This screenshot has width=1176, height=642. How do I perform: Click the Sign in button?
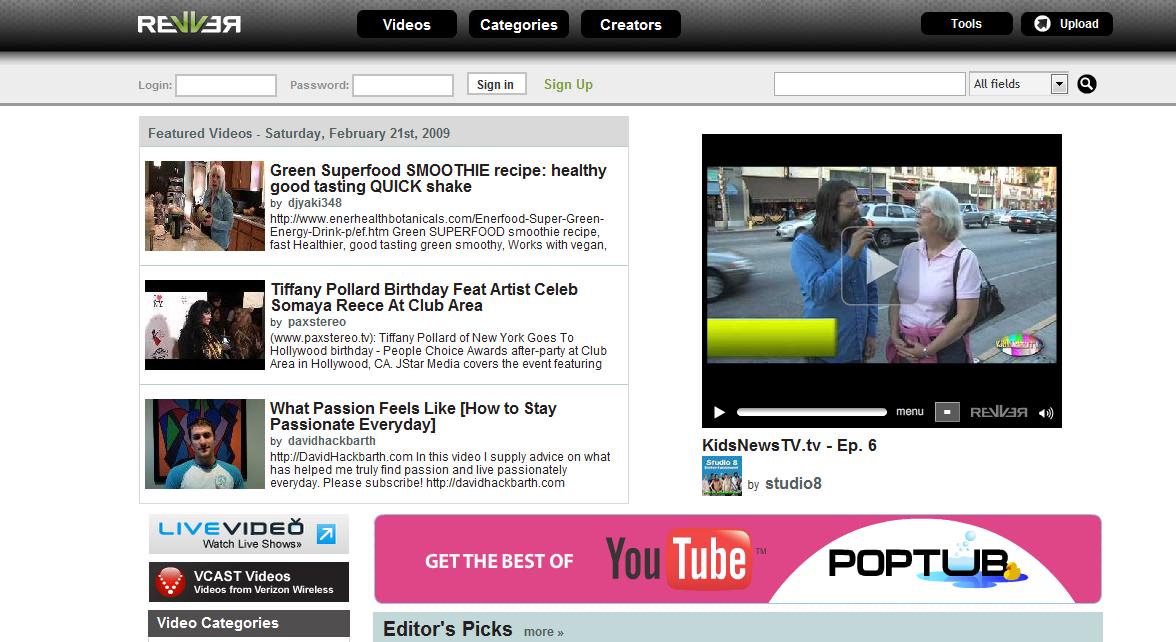pos(496,84)
